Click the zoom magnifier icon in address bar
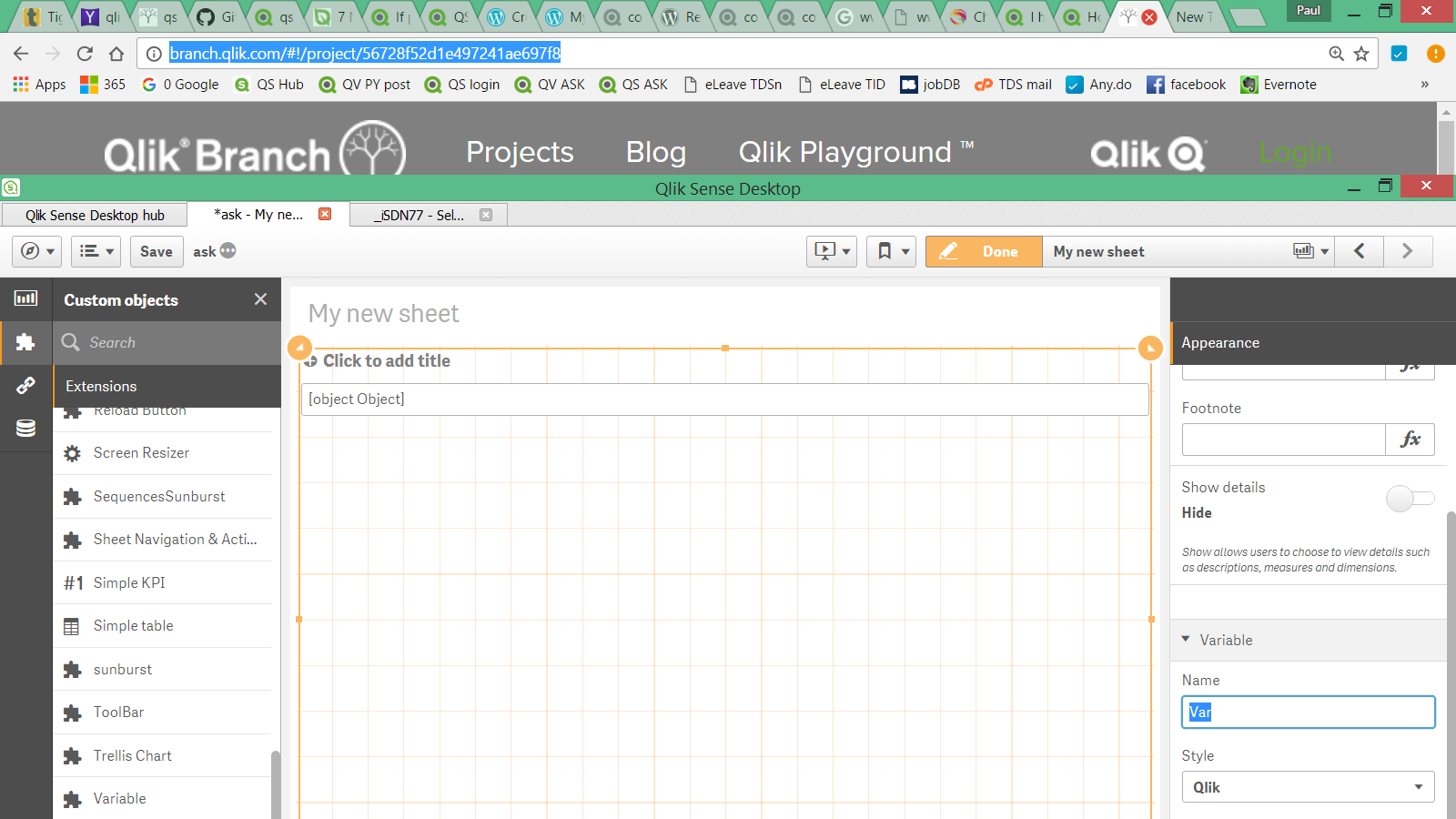1456x819 pixels. (x=1336, y=54)
